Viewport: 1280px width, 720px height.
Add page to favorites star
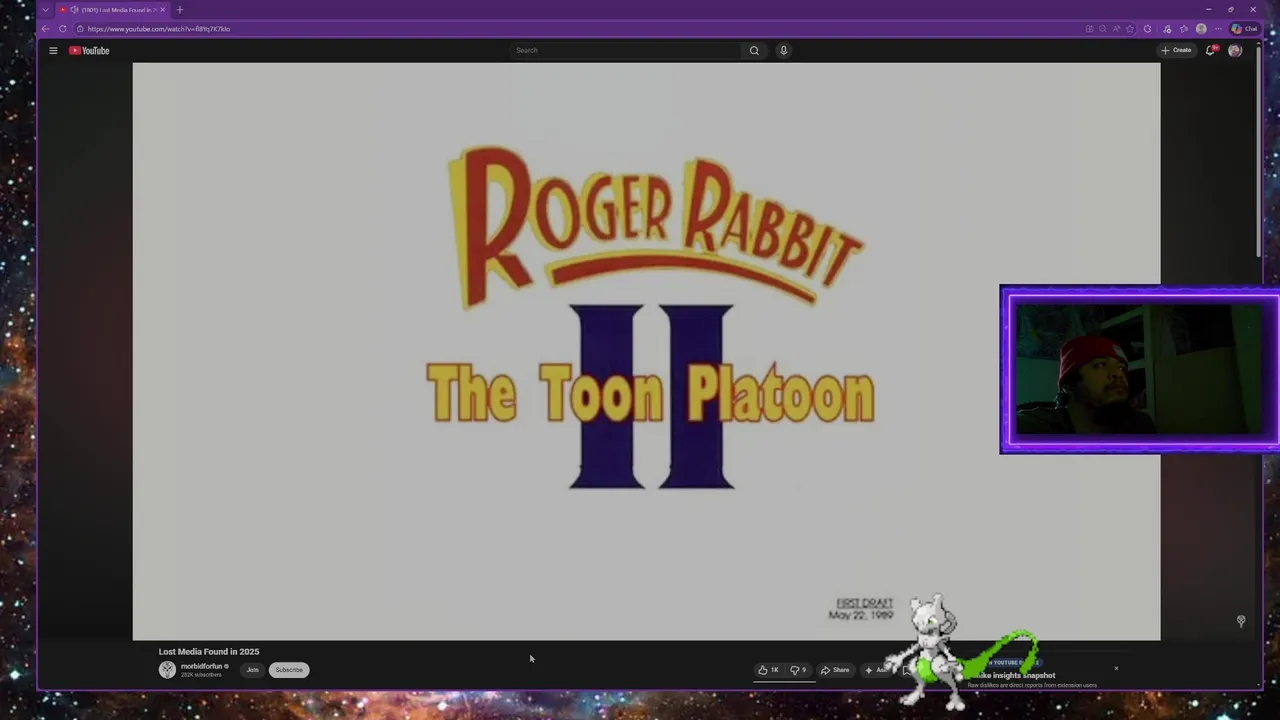(1130, 29)
